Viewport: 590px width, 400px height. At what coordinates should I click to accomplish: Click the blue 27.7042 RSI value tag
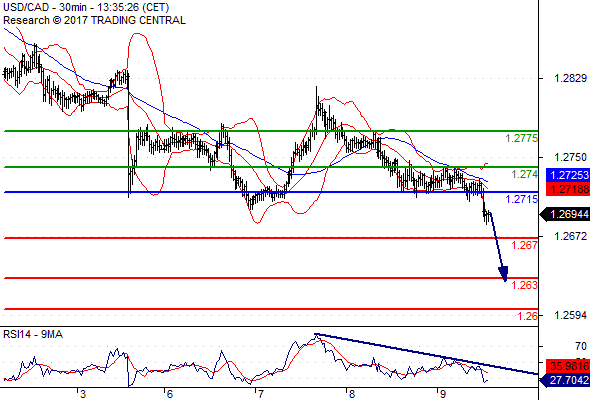(565, 380)
